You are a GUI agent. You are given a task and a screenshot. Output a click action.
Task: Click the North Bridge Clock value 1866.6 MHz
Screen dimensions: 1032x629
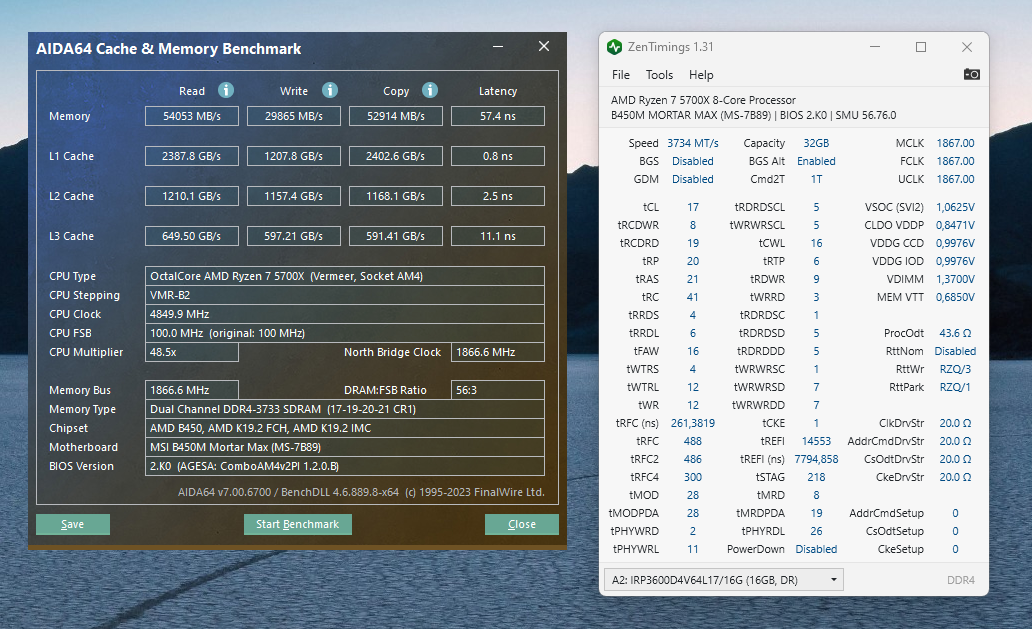(x=498, y=352)
